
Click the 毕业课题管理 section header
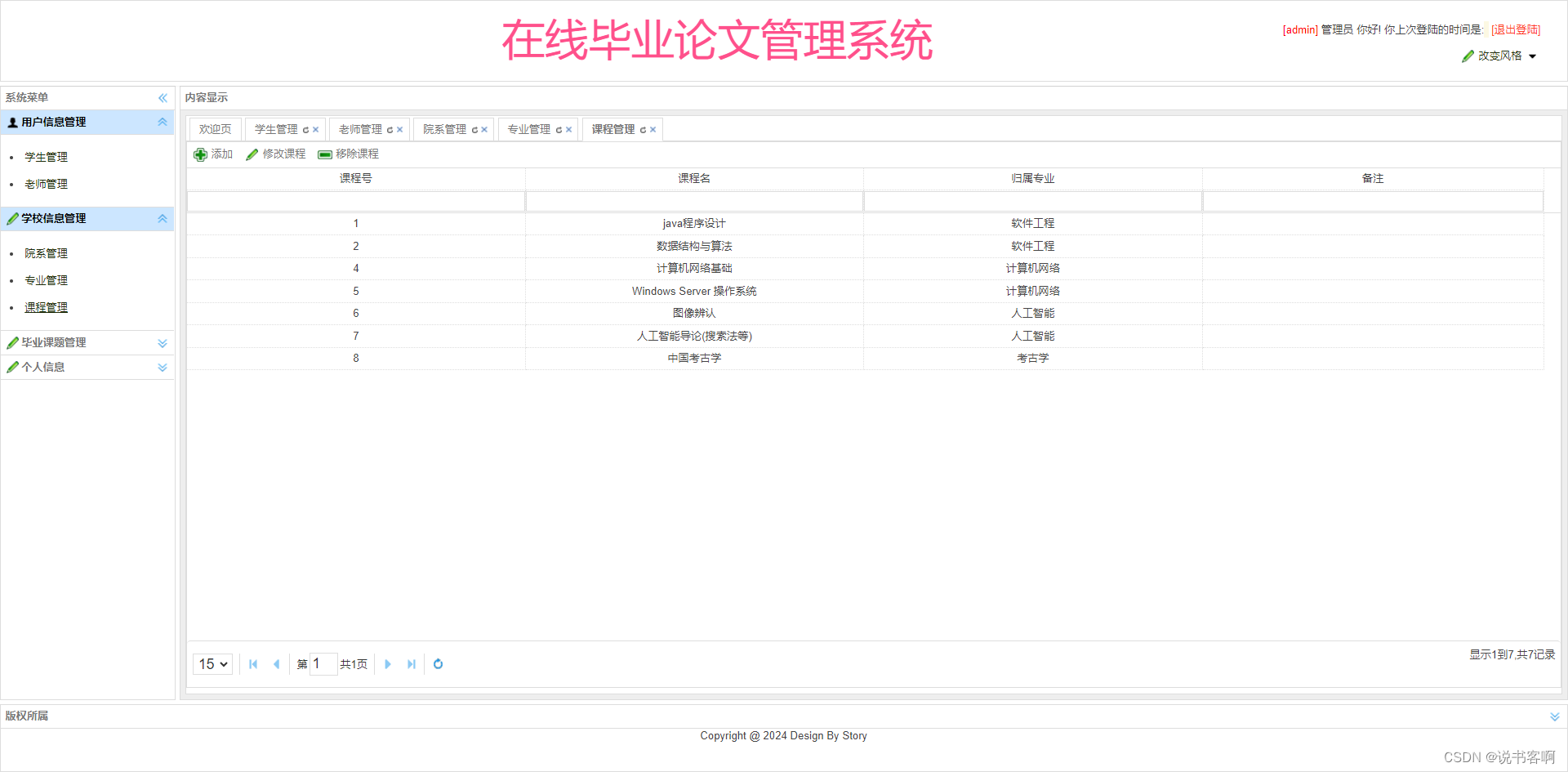(x=87, y=343)
